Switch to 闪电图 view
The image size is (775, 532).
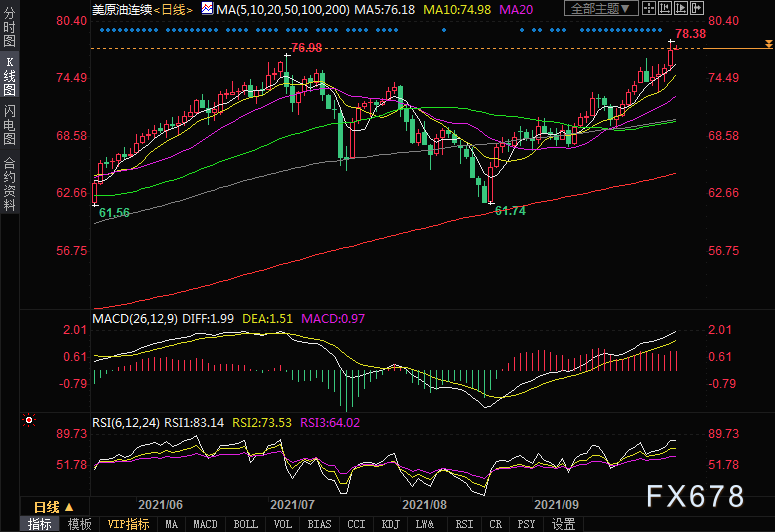click(x=9, y=125)
